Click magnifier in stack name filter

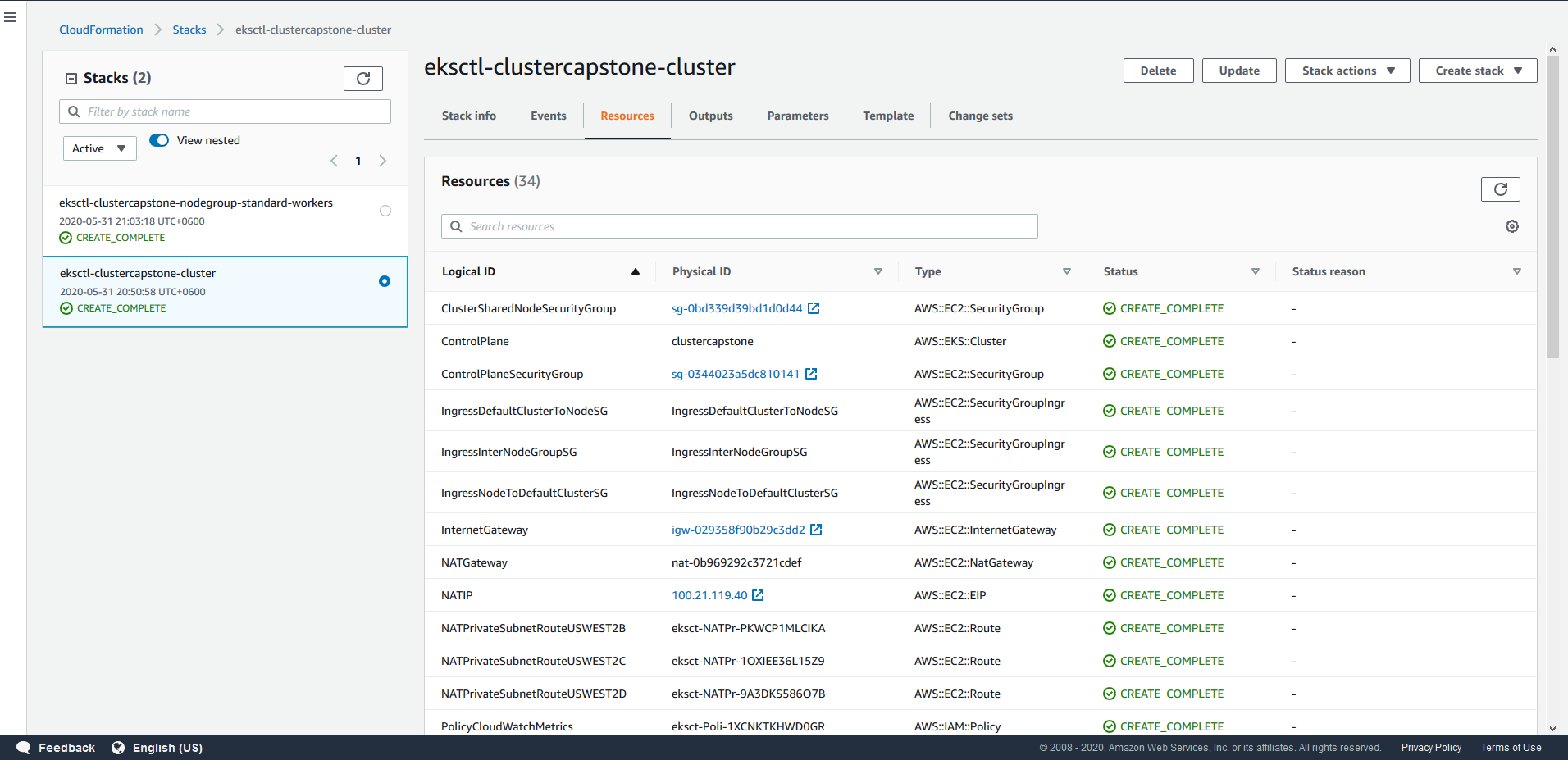coord(74,111)
